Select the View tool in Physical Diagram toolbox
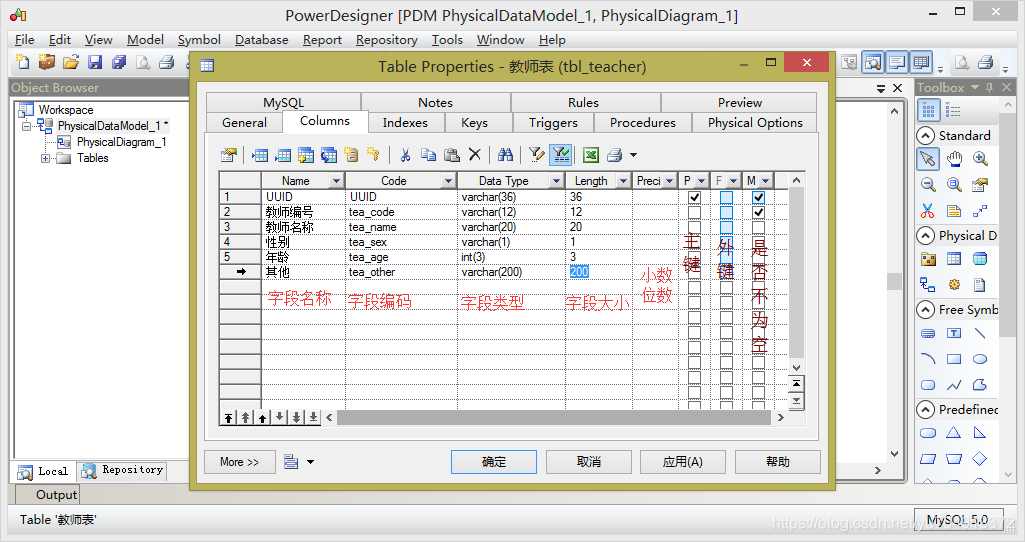Screen dimensions: 1025x542 click(980, 259)
